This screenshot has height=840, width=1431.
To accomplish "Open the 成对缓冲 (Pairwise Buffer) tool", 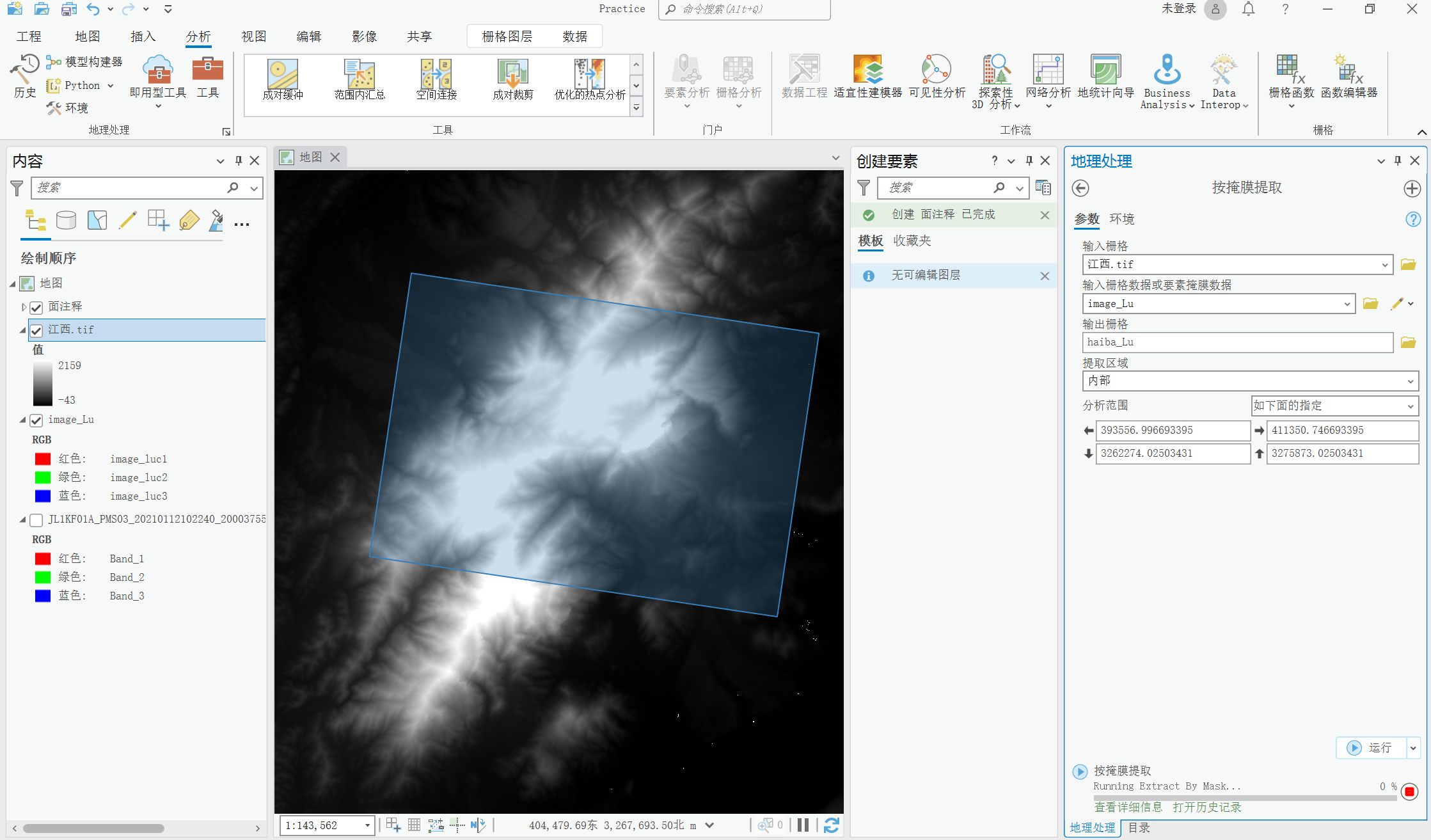I will [x=283, y=79].
